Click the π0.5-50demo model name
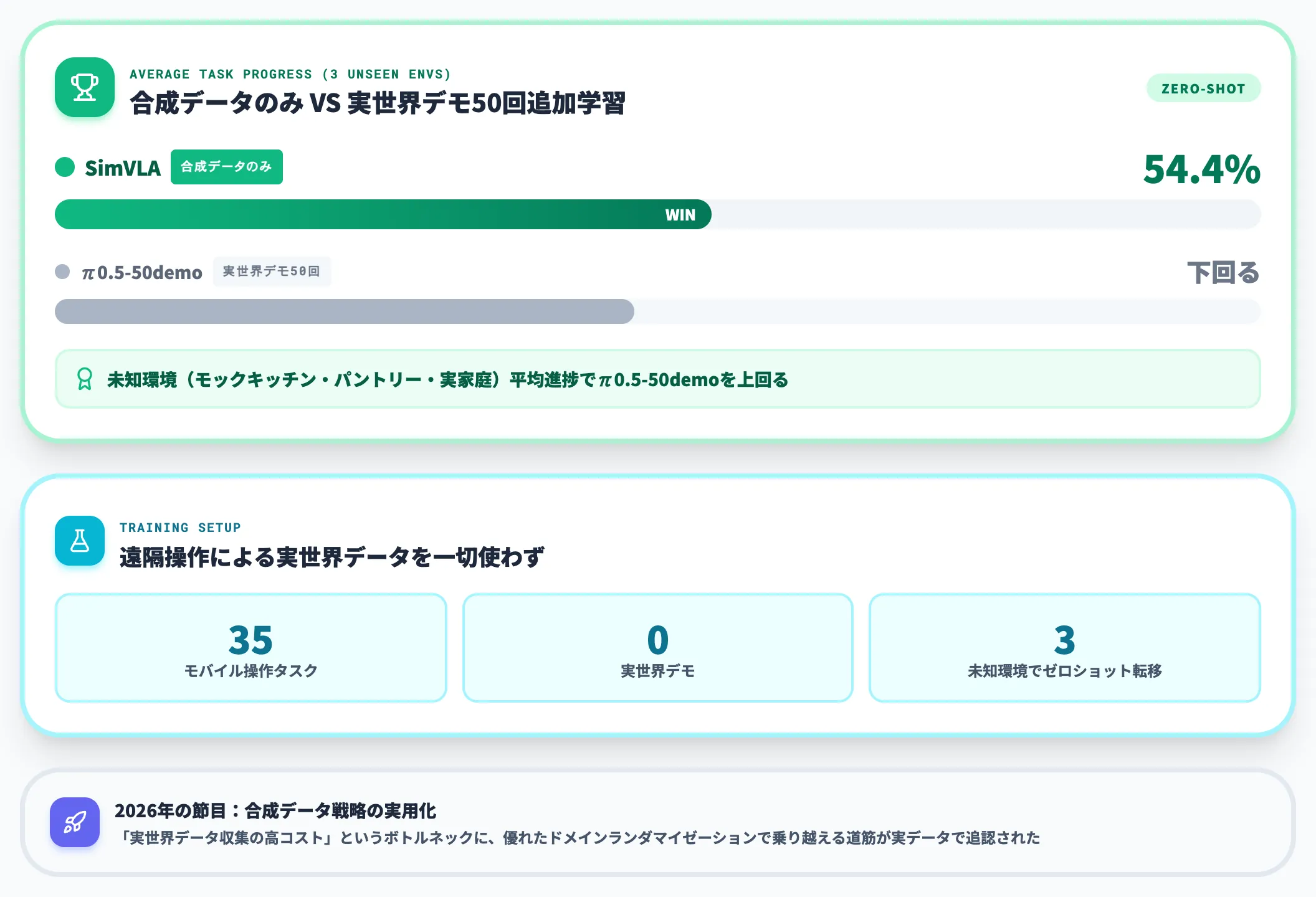Screen dimensions: 1316x897 pos(142,273)
